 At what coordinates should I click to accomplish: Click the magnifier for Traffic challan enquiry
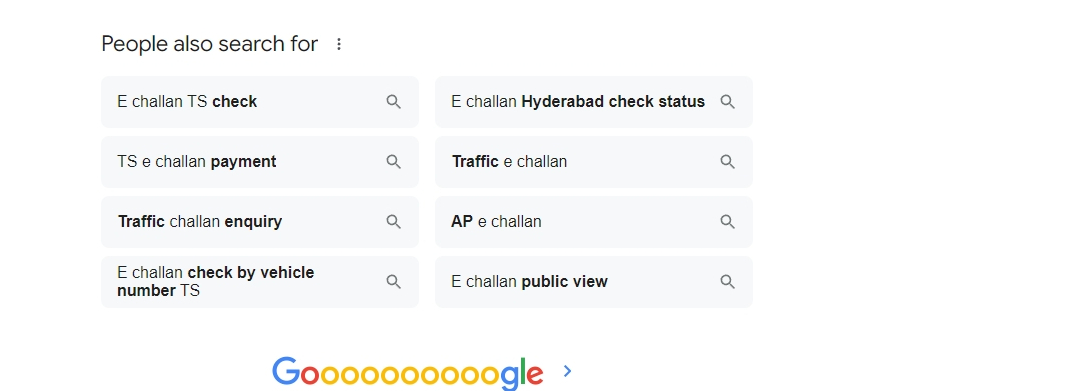[394, 221]
